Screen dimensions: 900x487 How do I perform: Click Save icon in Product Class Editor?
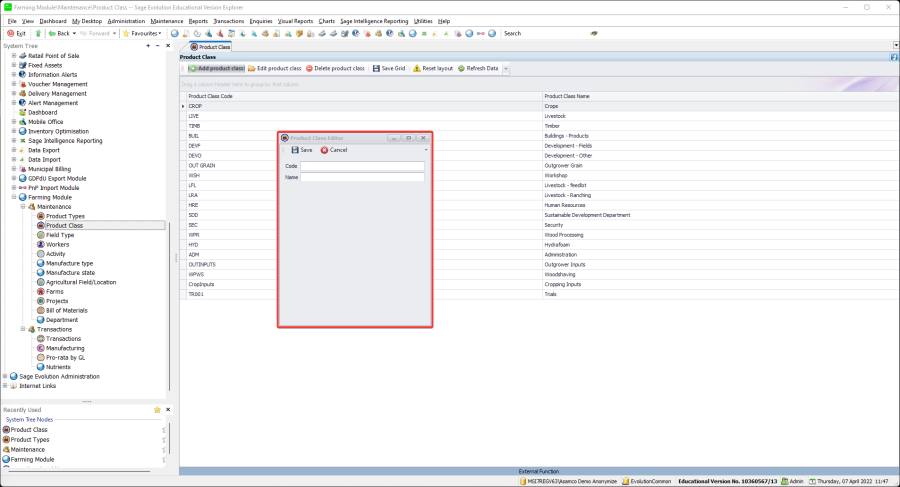click(x=295, y=150)
